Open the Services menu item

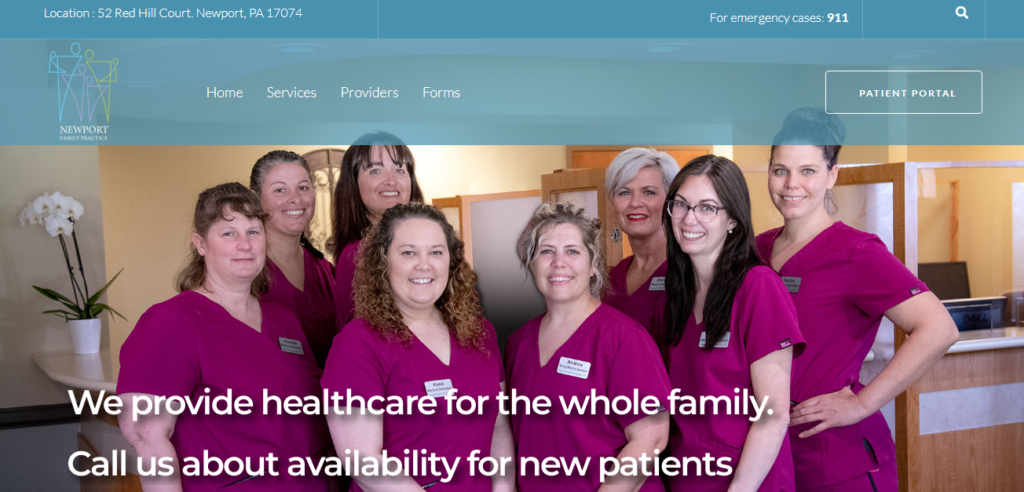[291, 93]
